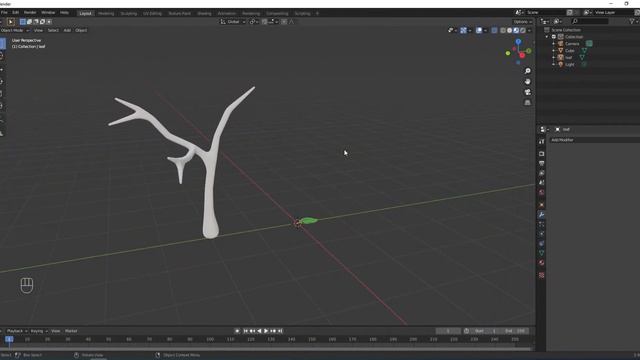640x360 pixels.
Task: Select Cube in outliner
Action: click(x=570, y=51)
